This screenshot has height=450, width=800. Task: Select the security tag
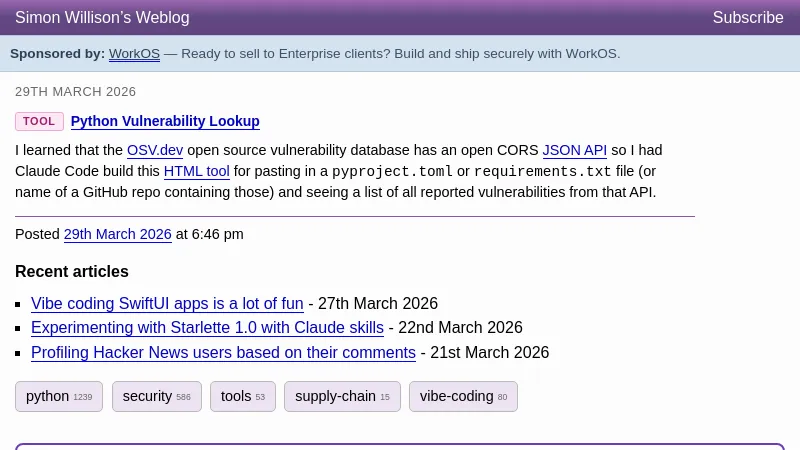coord(156,397)
